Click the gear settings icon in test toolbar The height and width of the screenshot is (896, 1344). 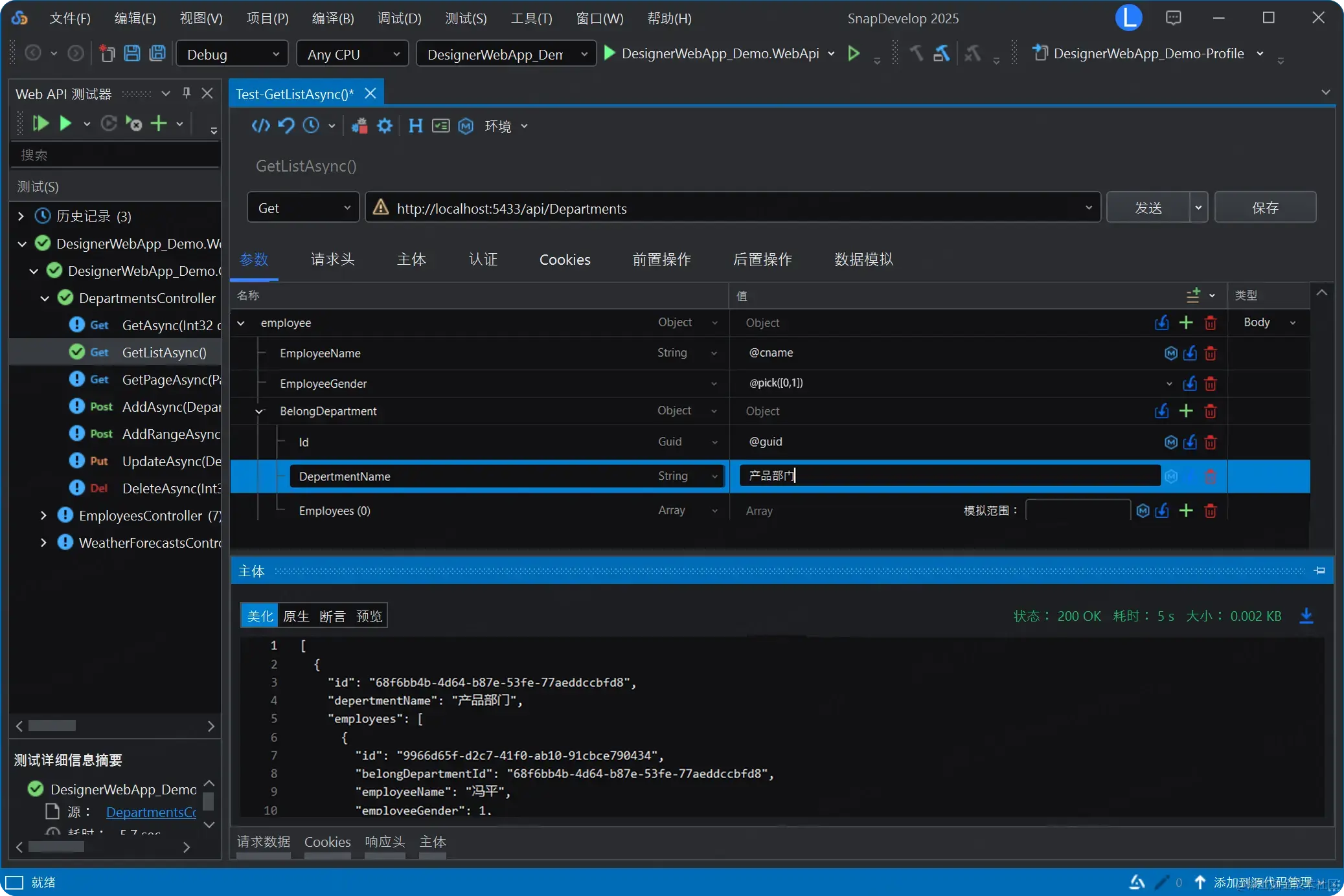tap(385, 126)
